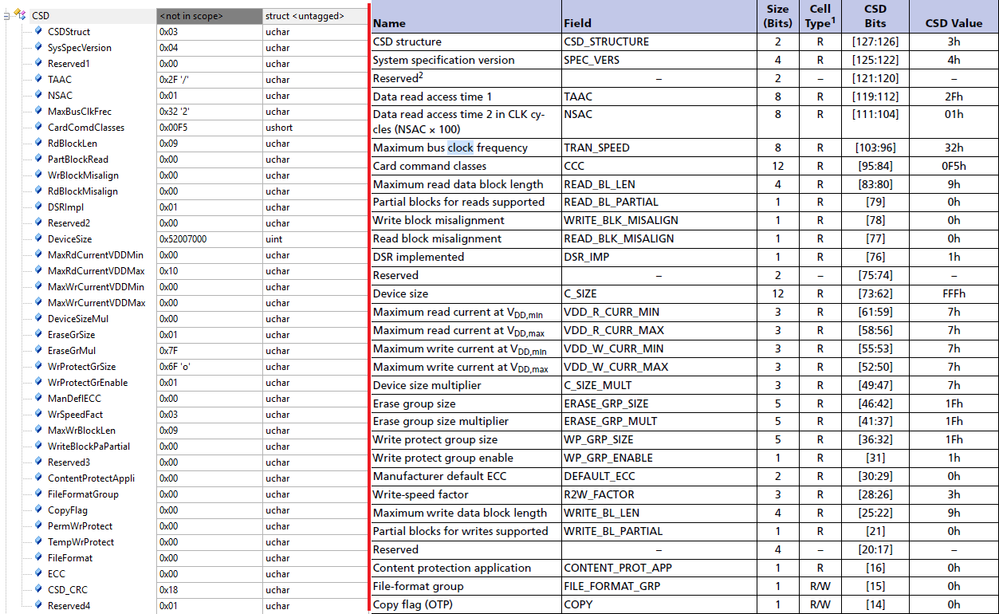Click the field icon beside MaxBusClkFrec

coord(38,111)
